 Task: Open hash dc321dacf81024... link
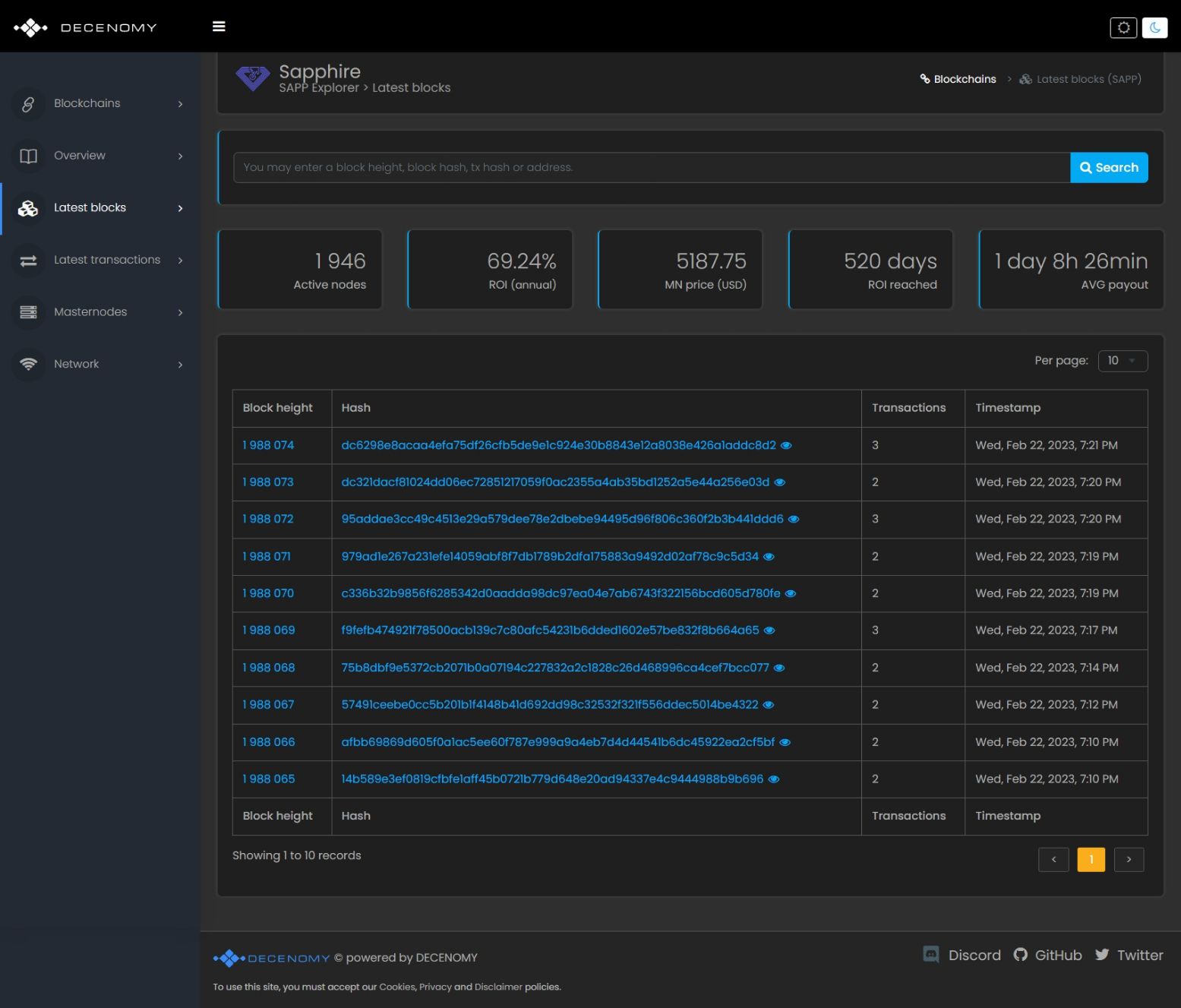(x=555, y=482)
